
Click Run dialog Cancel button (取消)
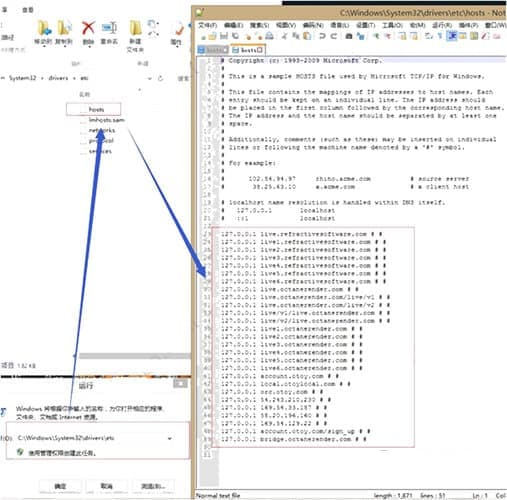tap(106, 486)
